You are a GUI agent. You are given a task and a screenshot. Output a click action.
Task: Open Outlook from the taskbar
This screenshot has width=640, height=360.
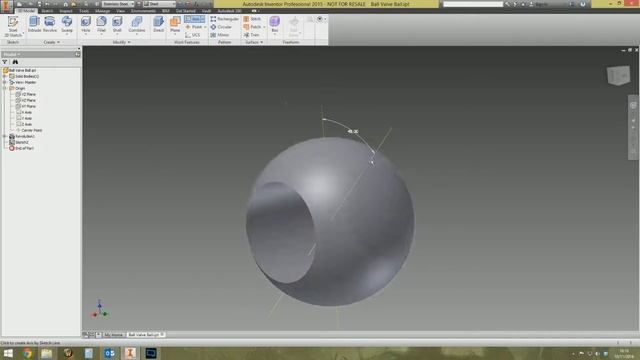click(x=109, y=353)
